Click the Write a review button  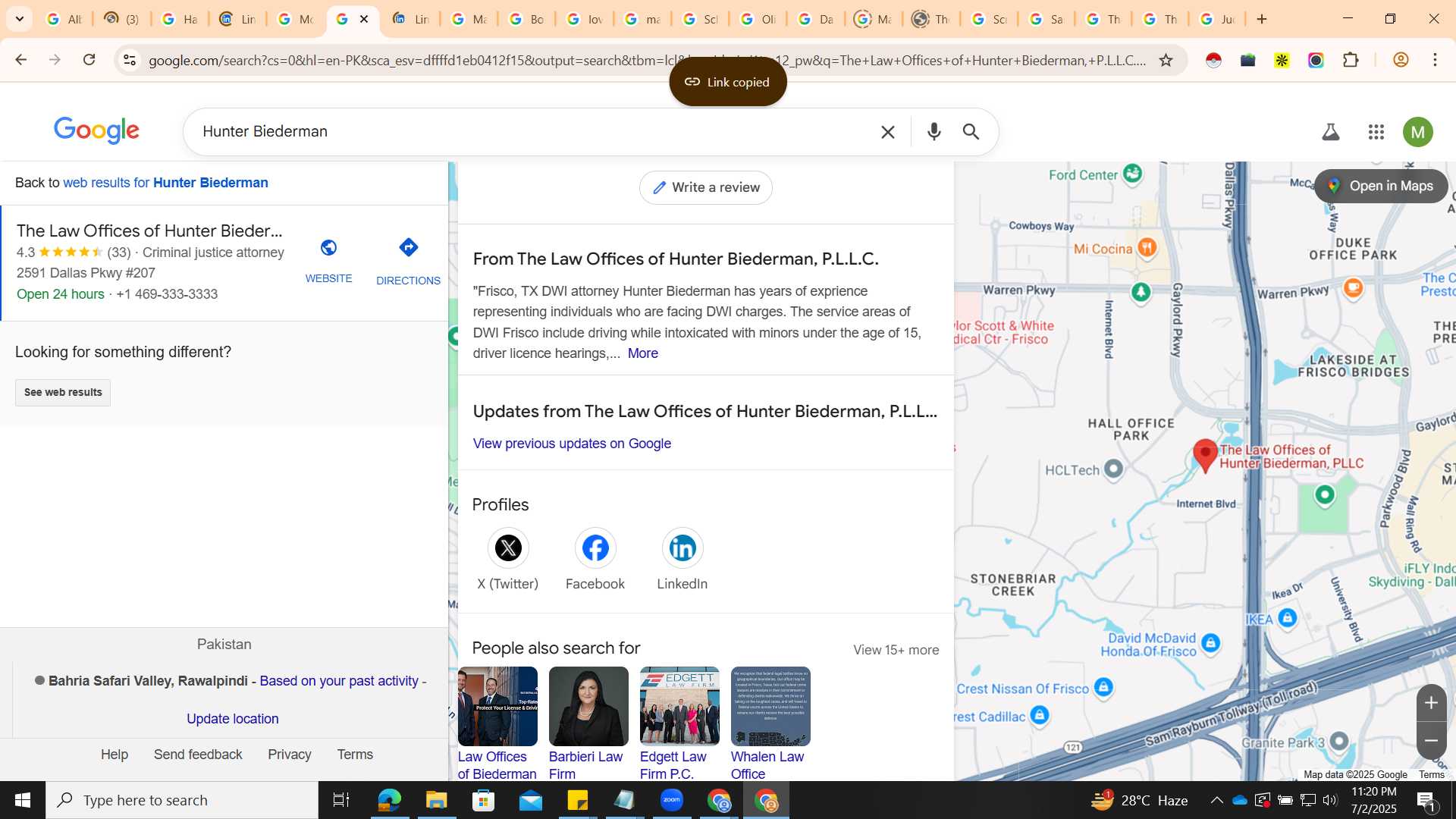(x=706, y=187)
